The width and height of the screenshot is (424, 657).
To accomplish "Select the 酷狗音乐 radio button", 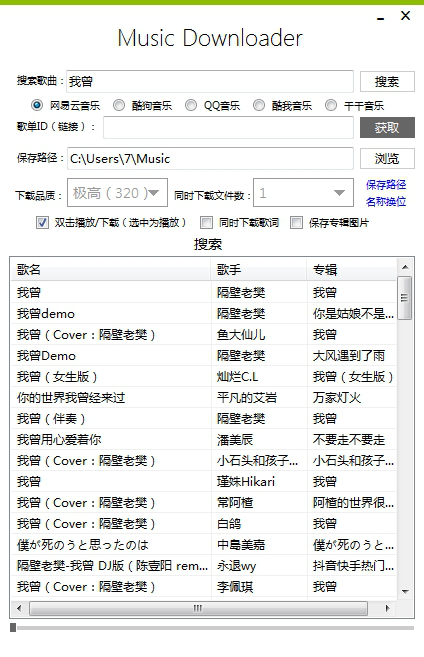I will pyautogui.click(x=119, y=105).
